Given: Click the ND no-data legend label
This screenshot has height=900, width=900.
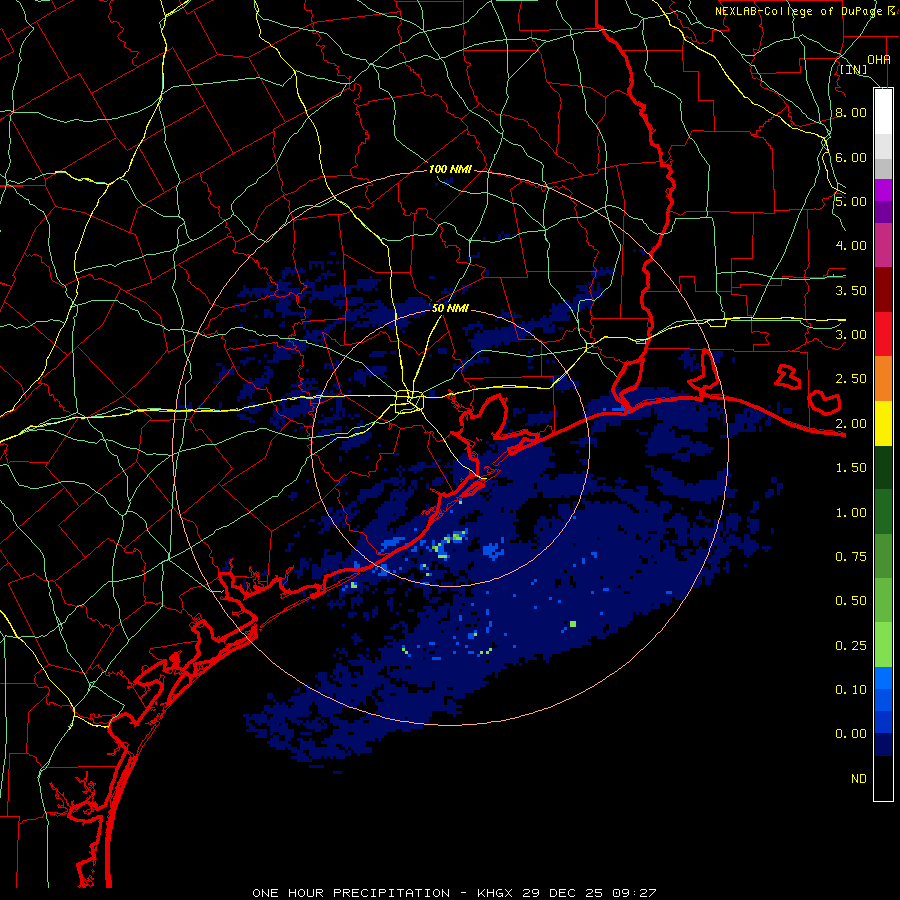Looking at the screenshot, I should click(x=859, y=779).
